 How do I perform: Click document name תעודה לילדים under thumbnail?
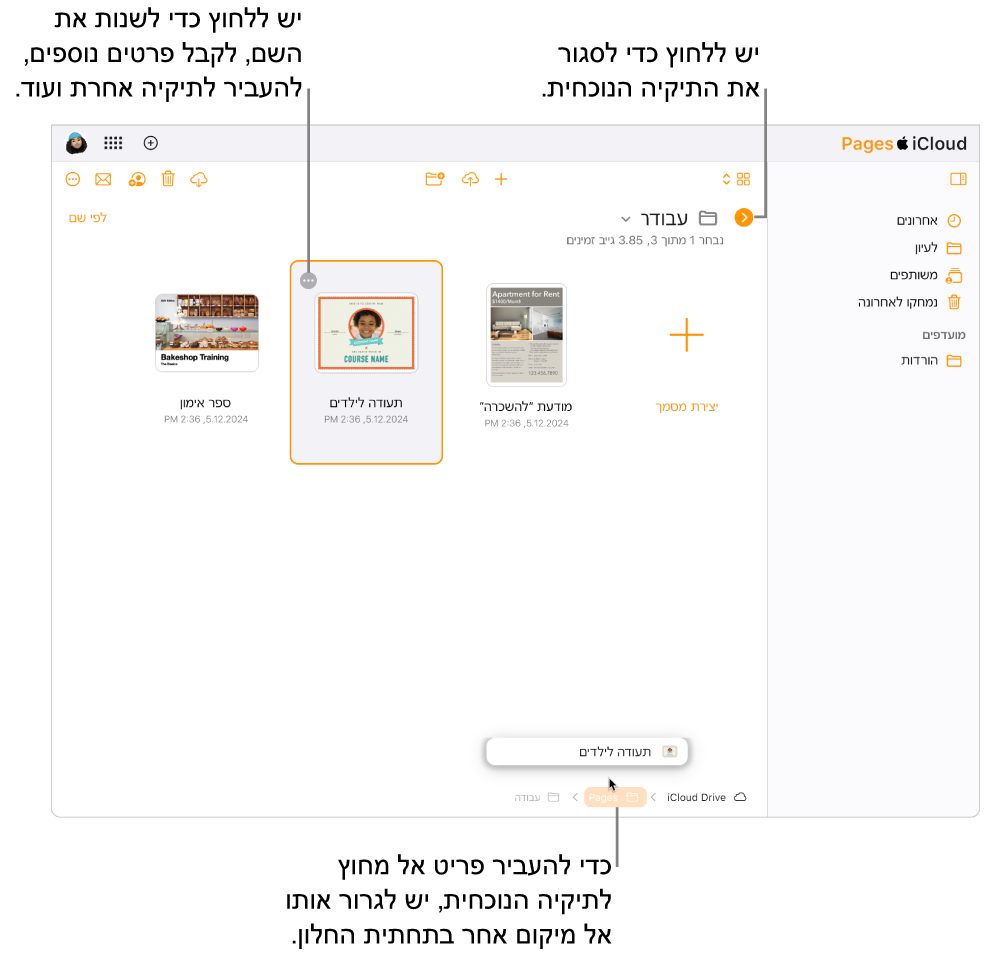366,403
